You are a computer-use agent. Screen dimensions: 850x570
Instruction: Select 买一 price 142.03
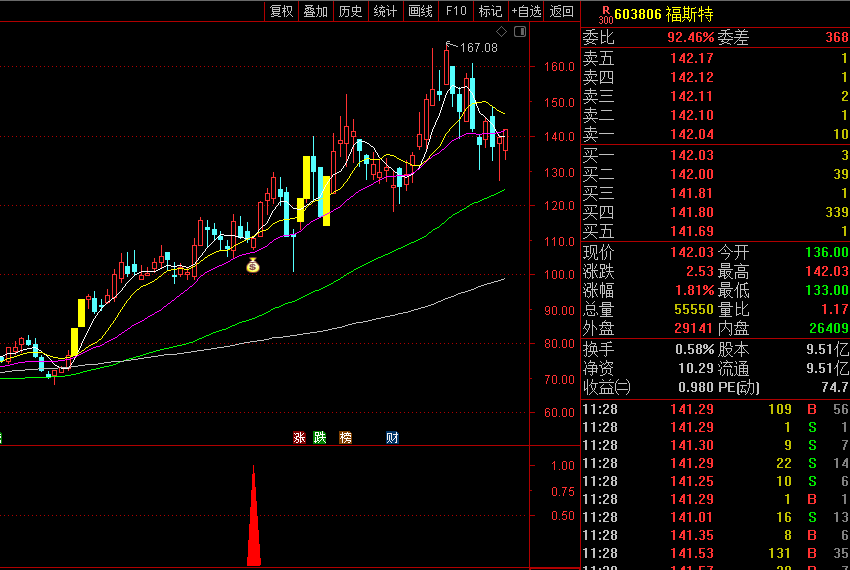692,155
